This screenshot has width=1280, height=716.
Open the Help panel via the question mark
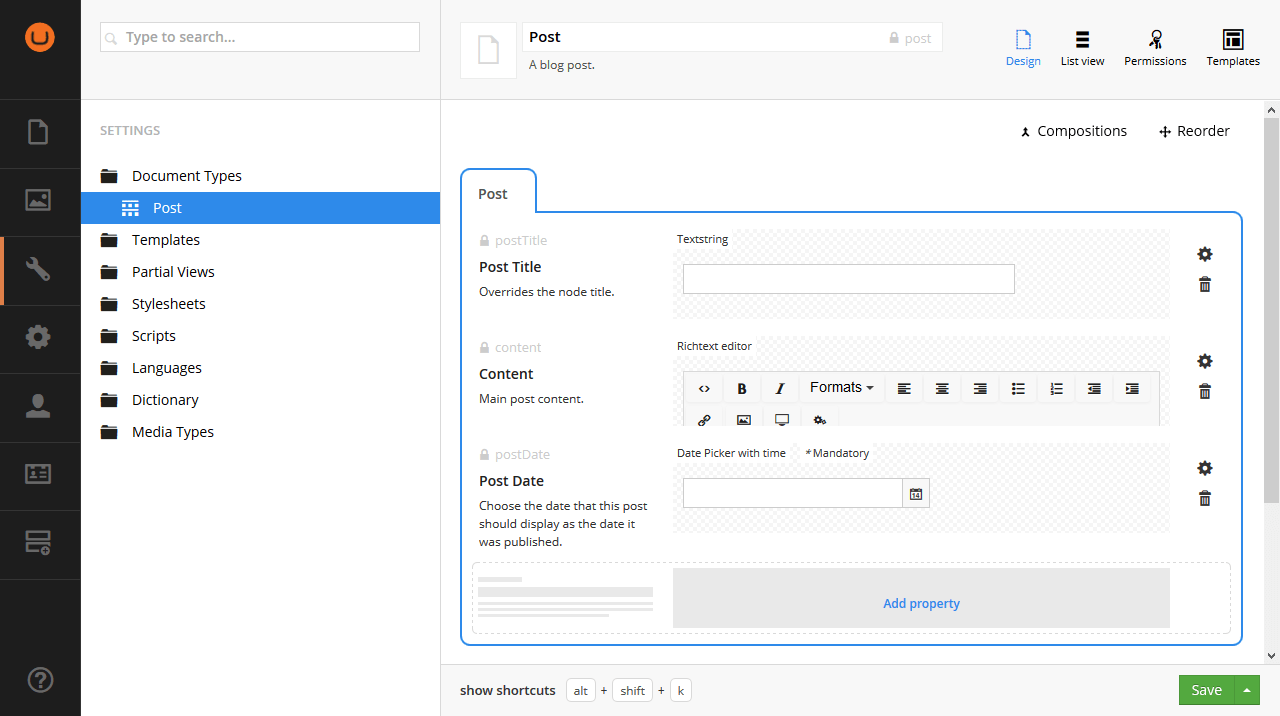coord(40,680)
